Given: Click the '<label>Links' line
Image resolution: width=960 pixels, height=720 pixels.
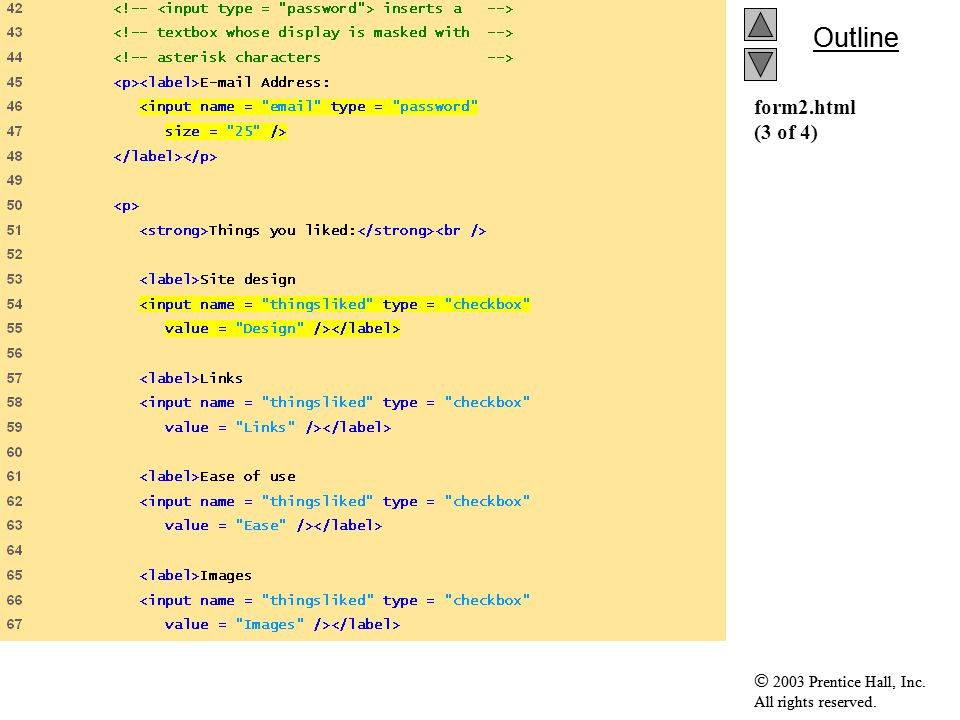Looking at the screenshot, I should tap(191, 378).
